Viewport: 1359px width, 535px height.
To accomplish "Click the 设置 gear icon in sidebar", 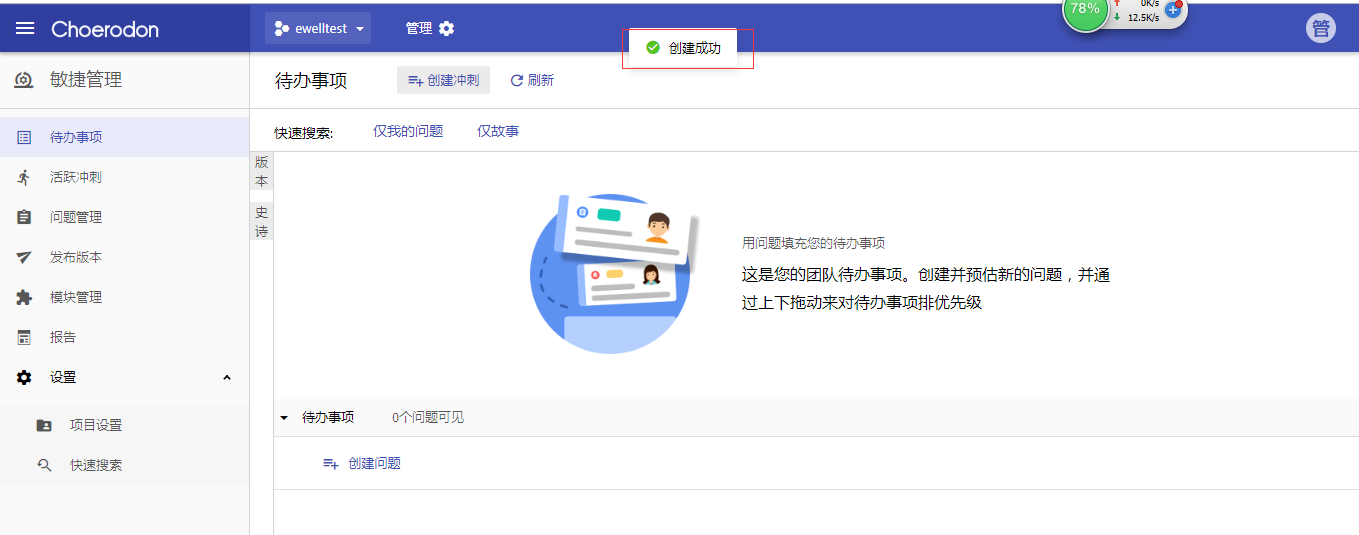I will [x=24, y=377].
